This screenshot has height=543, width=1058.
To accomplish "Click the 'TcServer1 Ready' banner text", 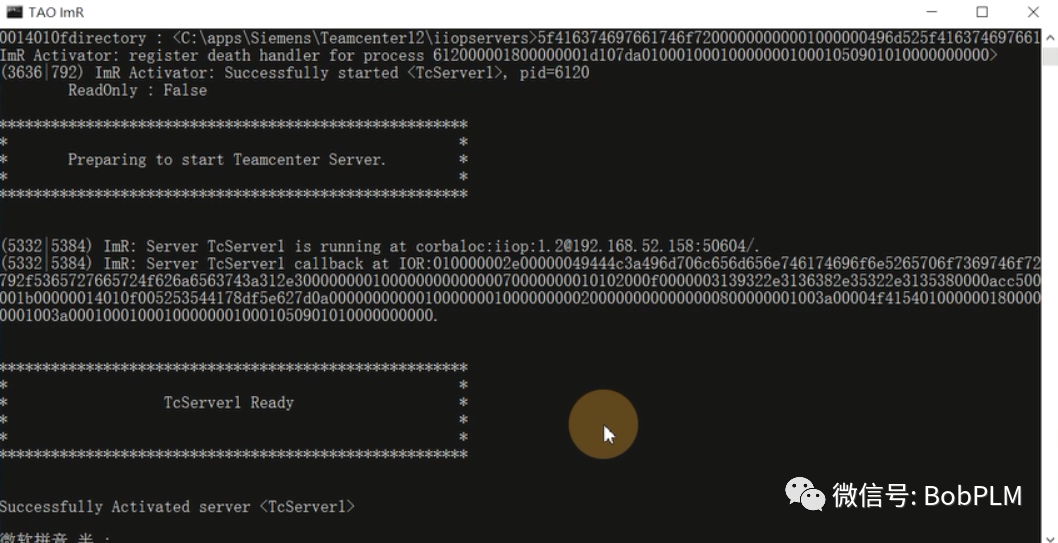I will click(229, 403).
